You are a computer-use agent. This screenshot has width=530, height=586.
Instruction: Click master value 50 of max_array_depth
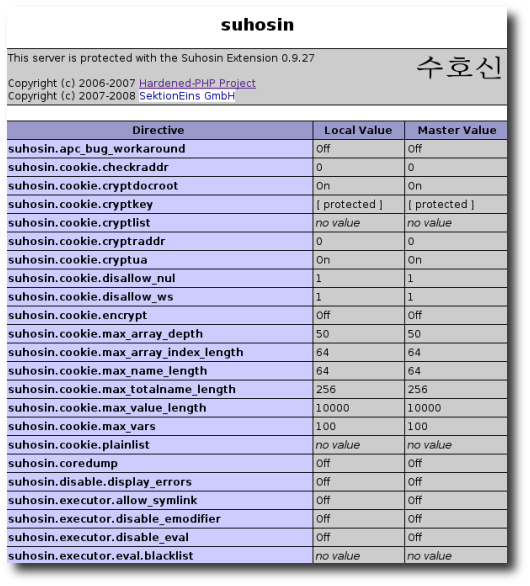pyautogui.click(x=414, y=334)
